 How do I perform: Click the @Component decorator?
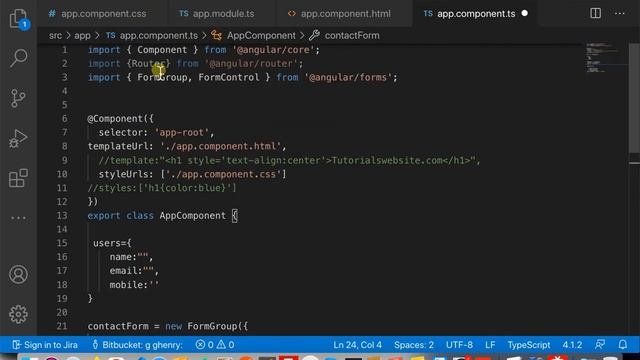(x=115, y=119)
